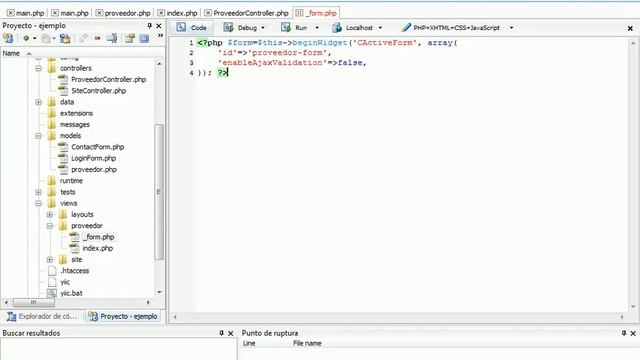Collapse the controllers folder

[x=38, y=68]
